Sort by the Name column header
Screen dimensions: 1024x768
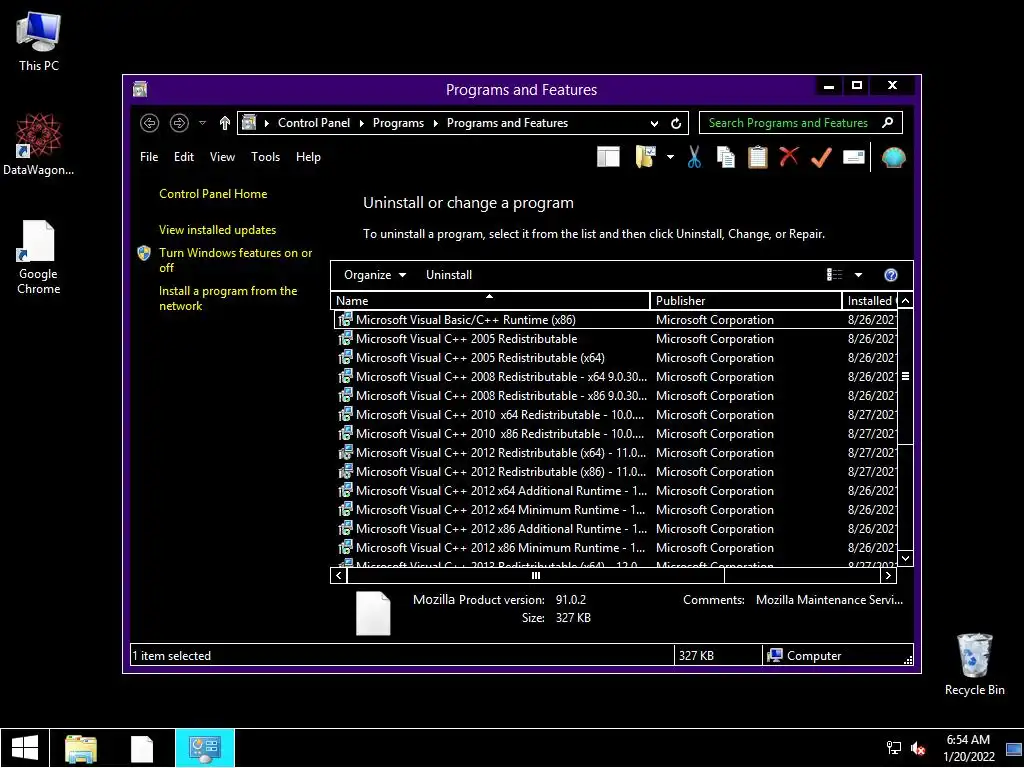pos(490,300)
